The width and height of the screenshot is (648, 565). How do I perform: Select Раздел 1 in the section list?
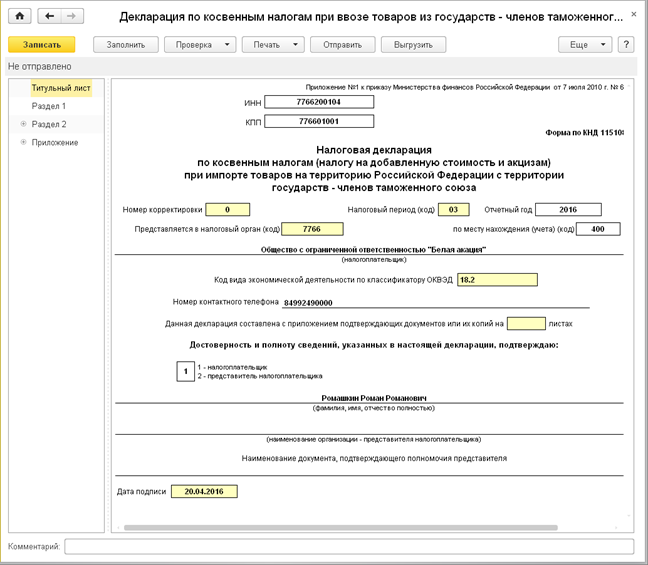(49, 106)
